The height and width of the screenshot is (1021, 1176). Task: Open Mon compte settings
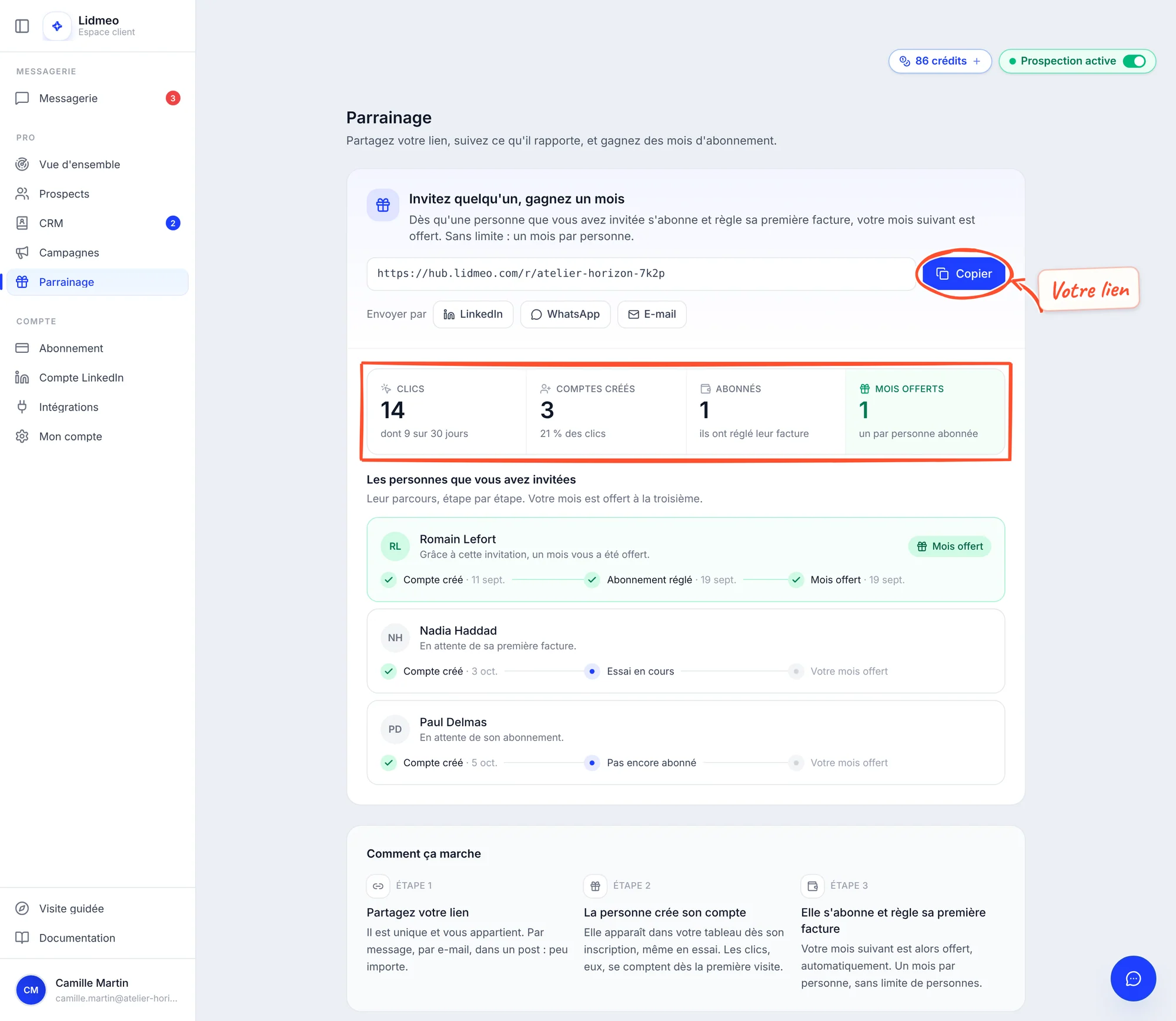[x=98, y=436]
